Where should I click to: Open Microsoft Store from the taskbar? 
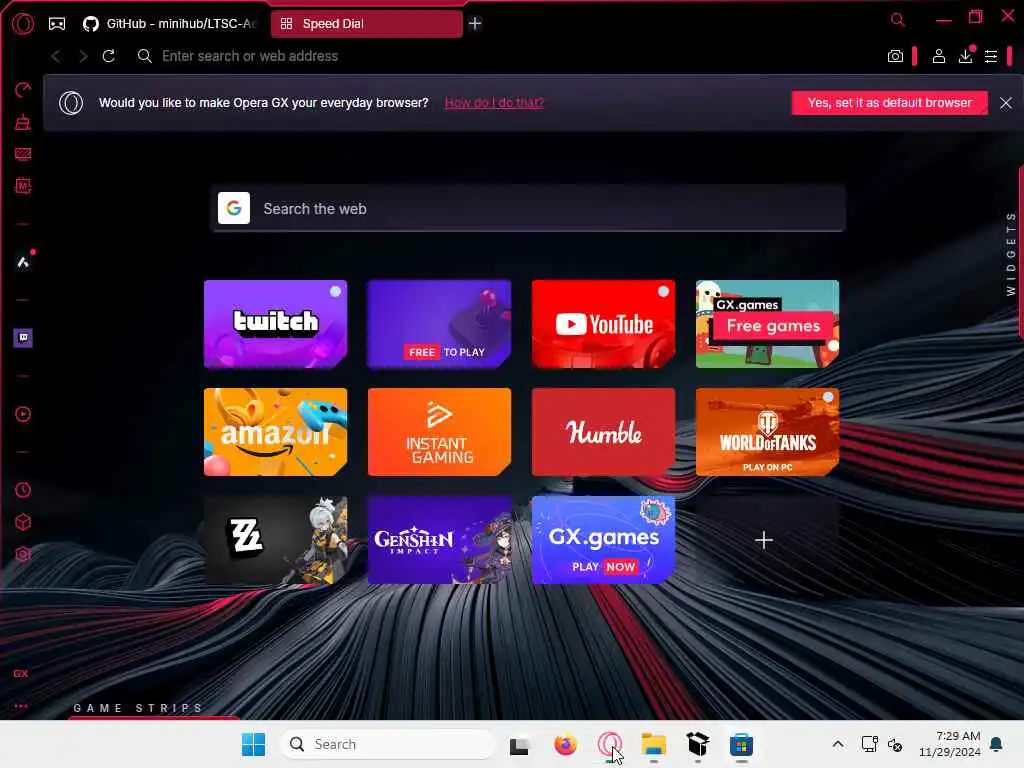click(741, 744)
